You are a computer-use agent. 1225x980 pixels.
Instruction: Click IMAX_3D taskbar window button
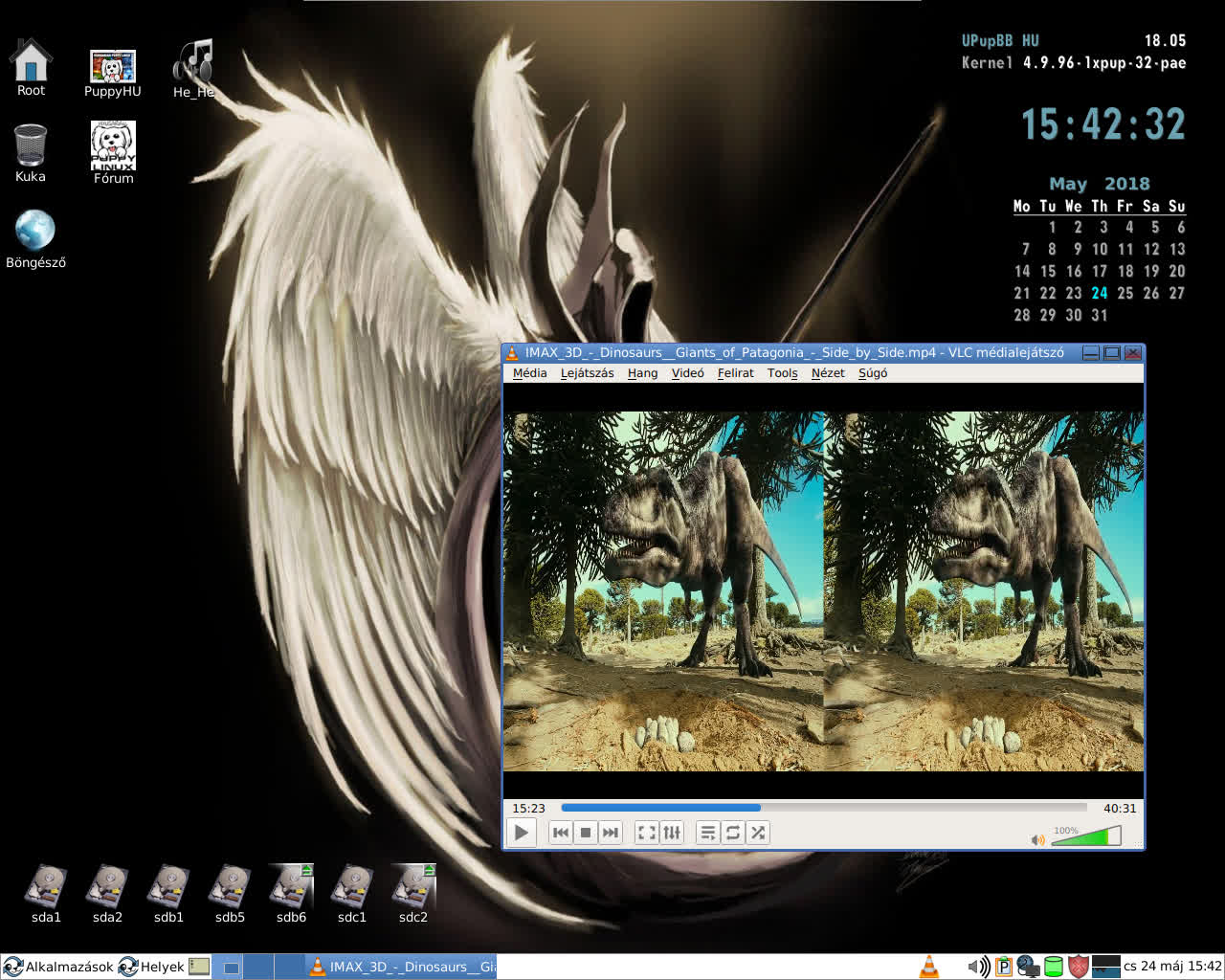tap(402, 967)
